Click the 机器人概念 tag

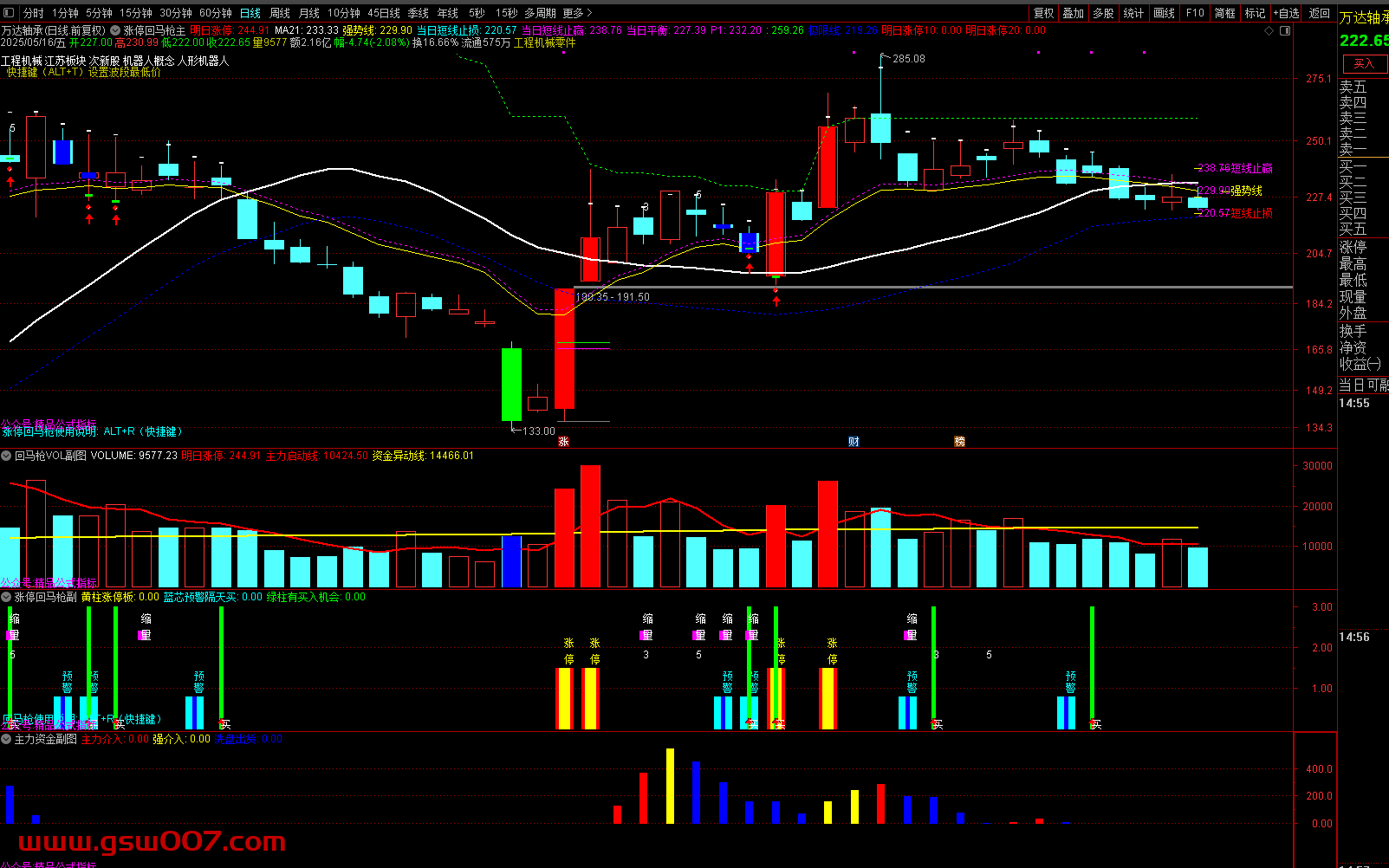148,61
